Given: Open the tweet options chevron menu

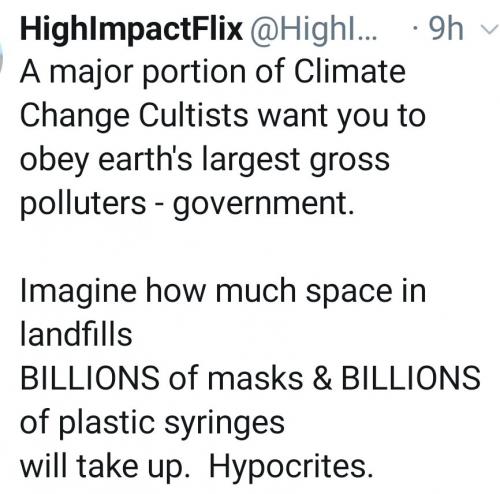Looking at the screenshot, I should [x=489, y=30].
